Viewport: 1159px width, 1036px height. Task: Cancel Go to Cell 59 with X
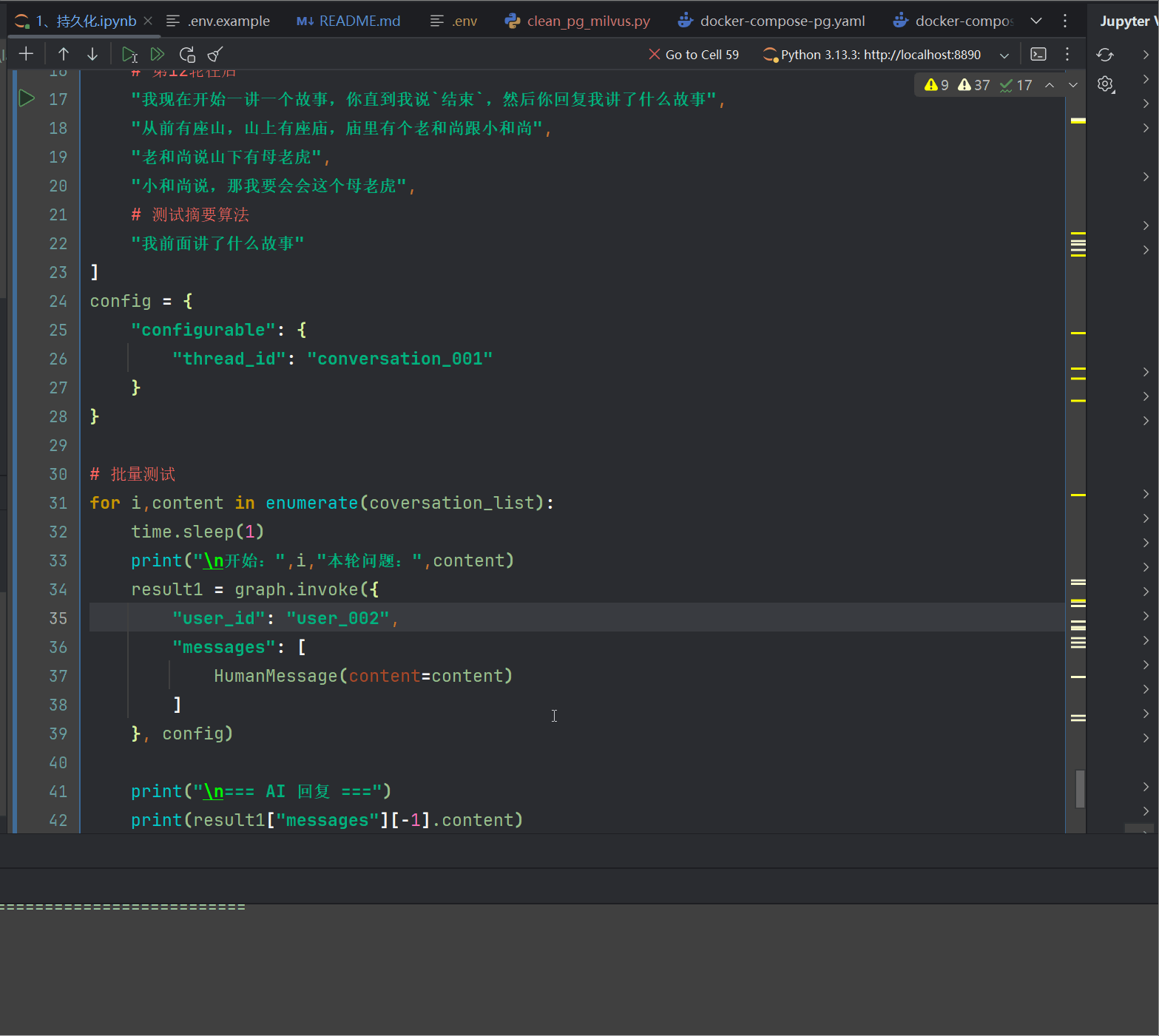654,54
